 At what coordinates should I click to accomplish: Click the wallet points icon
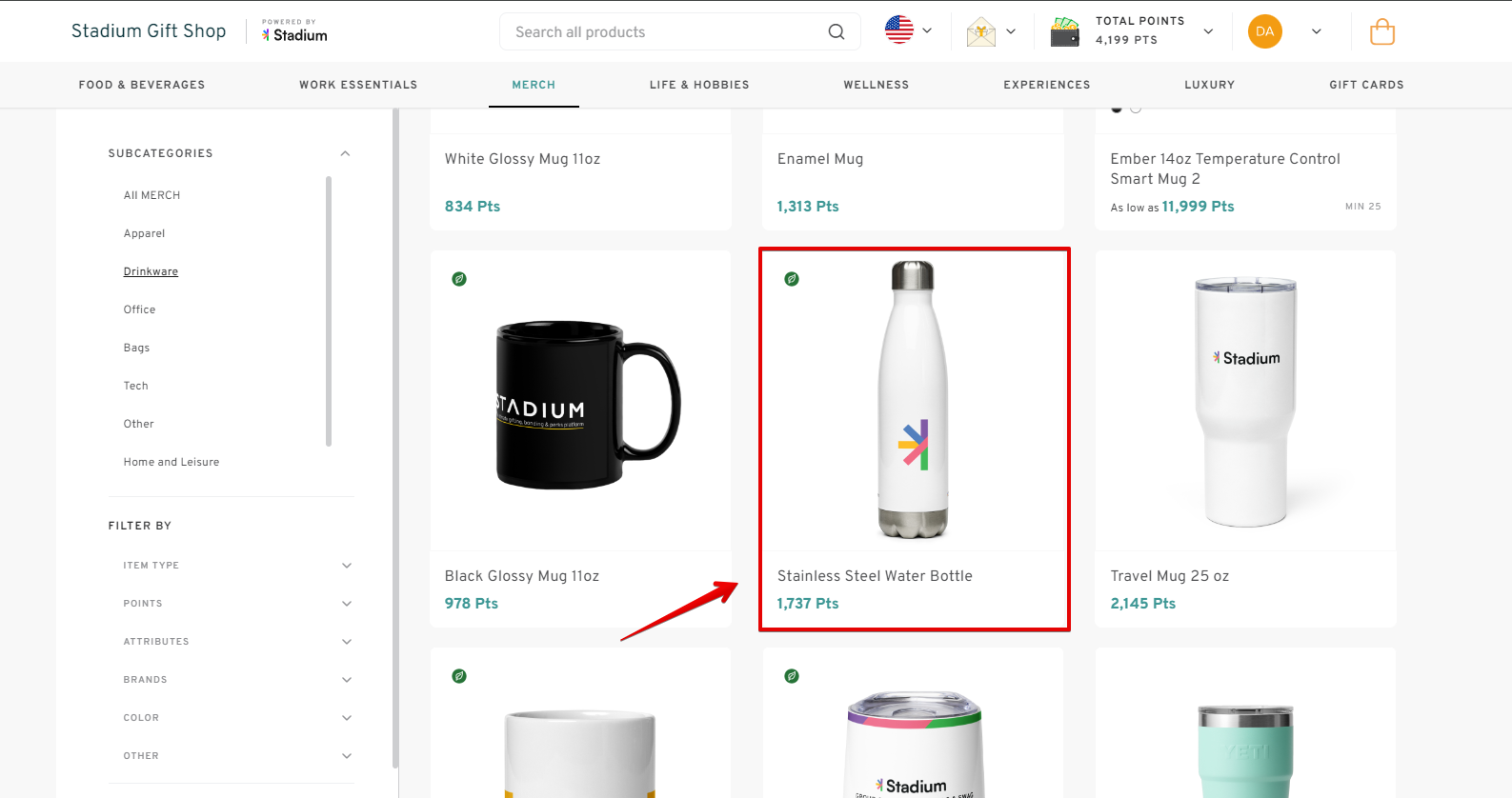pos(1064,31)
